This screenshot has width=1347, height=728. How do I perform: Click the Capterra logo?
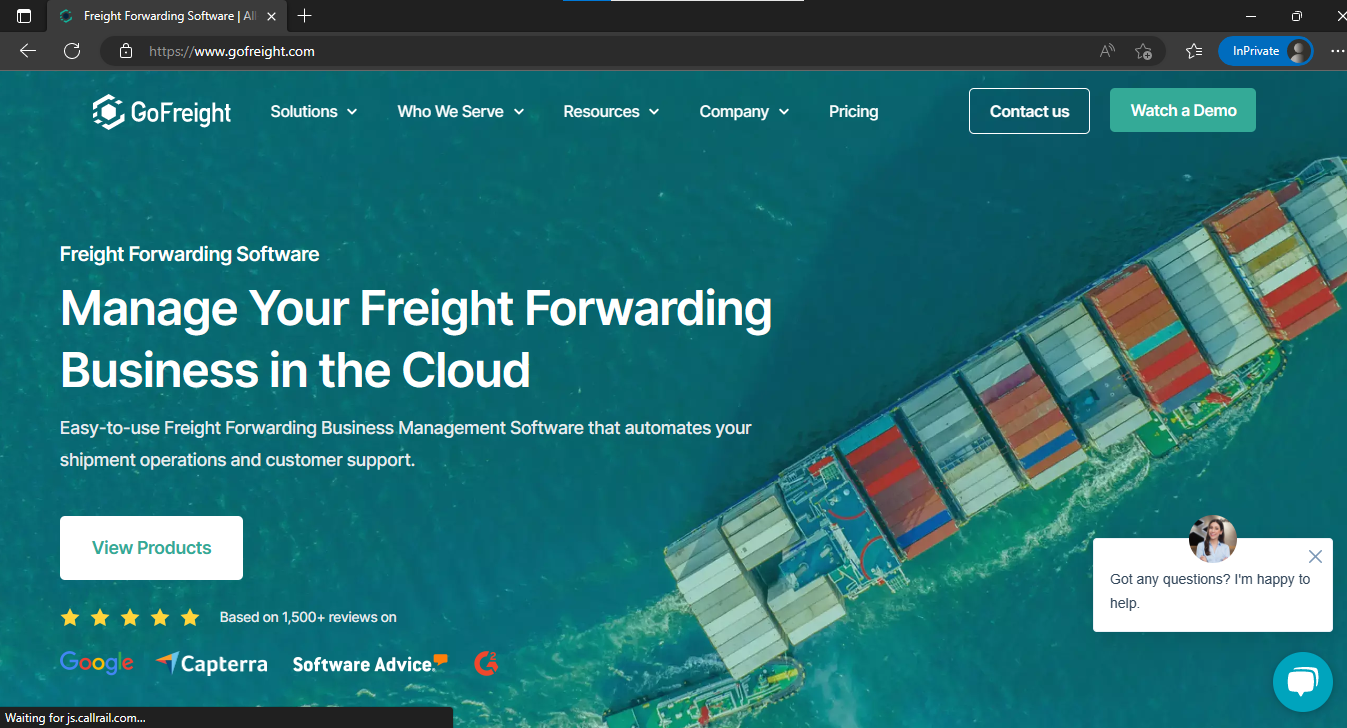pyautogui.click(x=212, y=663)
